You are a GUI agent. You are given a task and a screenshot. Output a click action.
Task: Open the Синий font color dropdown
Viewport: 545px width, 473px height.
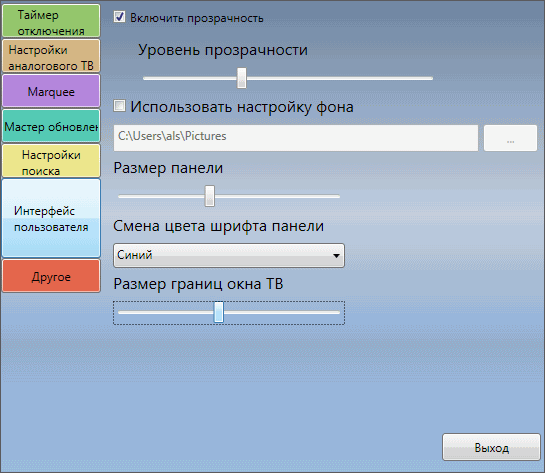coord(229,255)
